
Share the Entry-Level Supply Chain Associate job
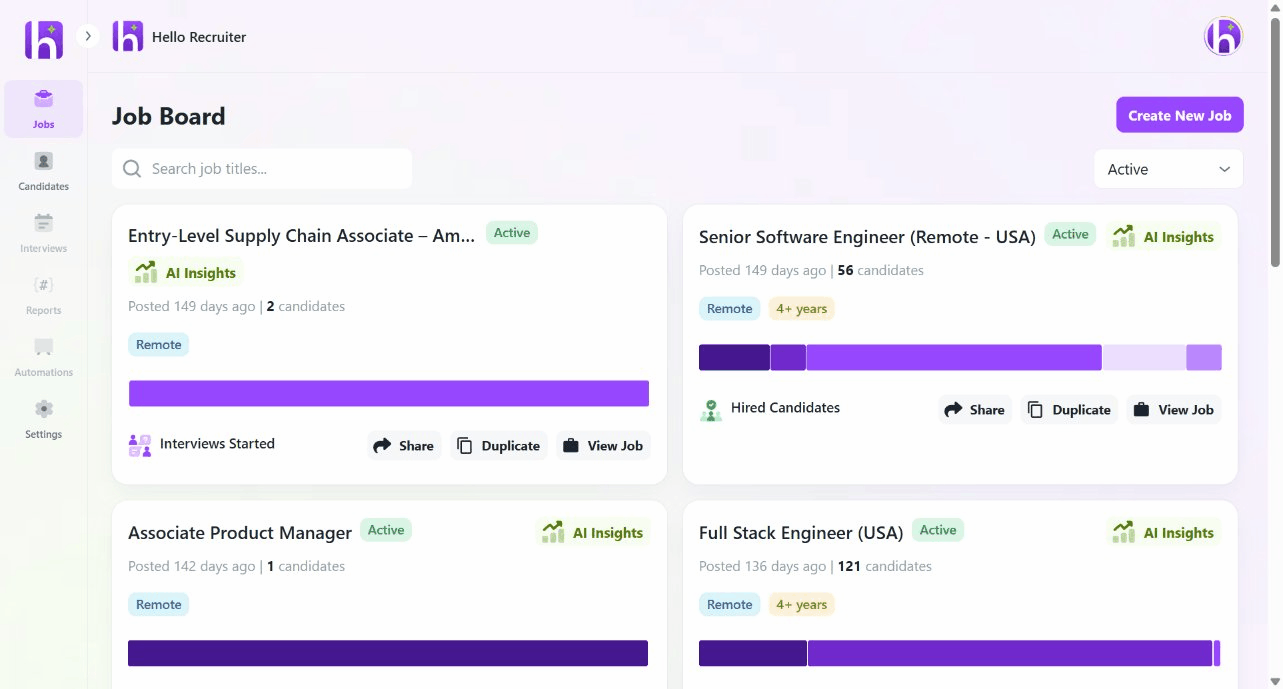pos(404,445)
